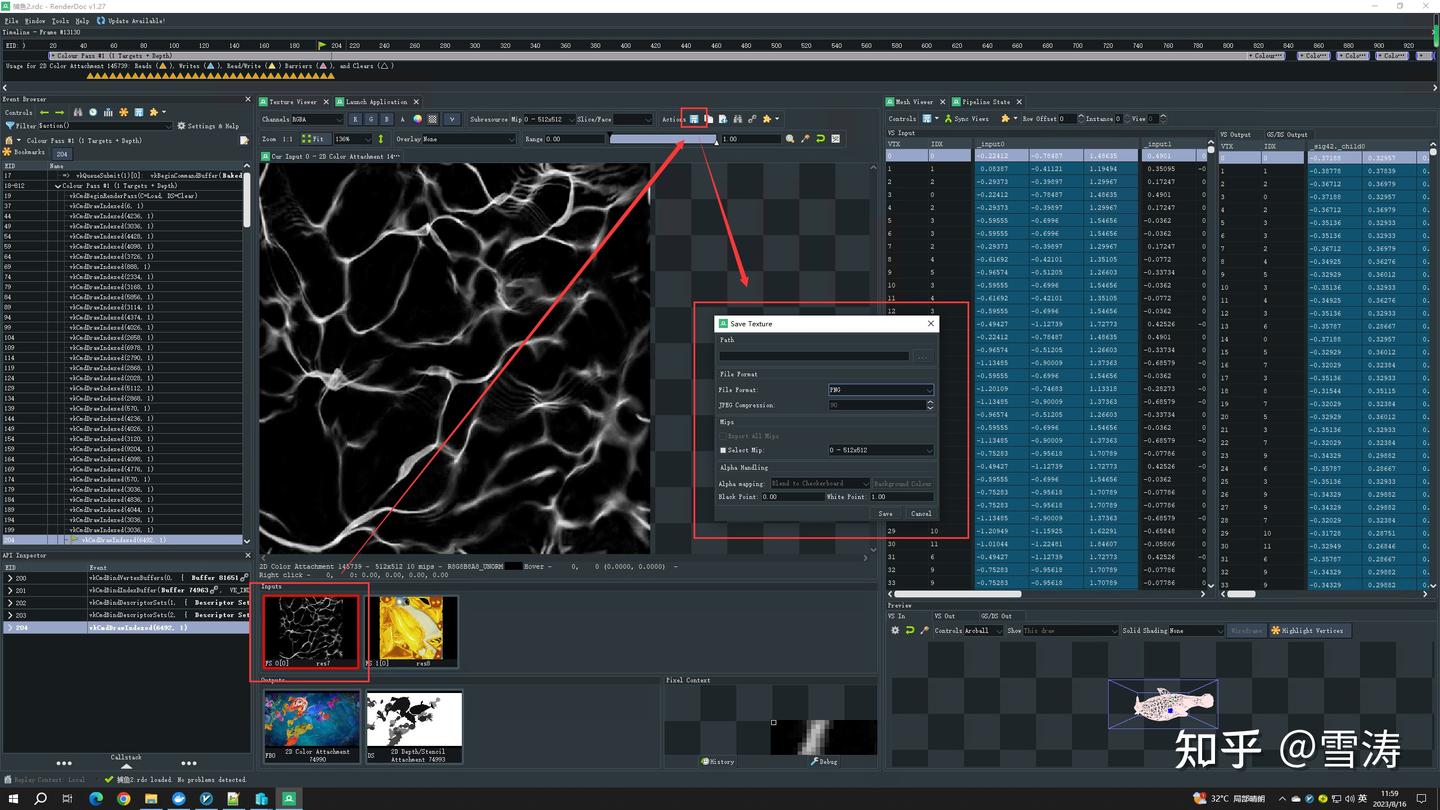Reset the range with green arrow icon
1440x810 pixels.
tap(820, 139)
